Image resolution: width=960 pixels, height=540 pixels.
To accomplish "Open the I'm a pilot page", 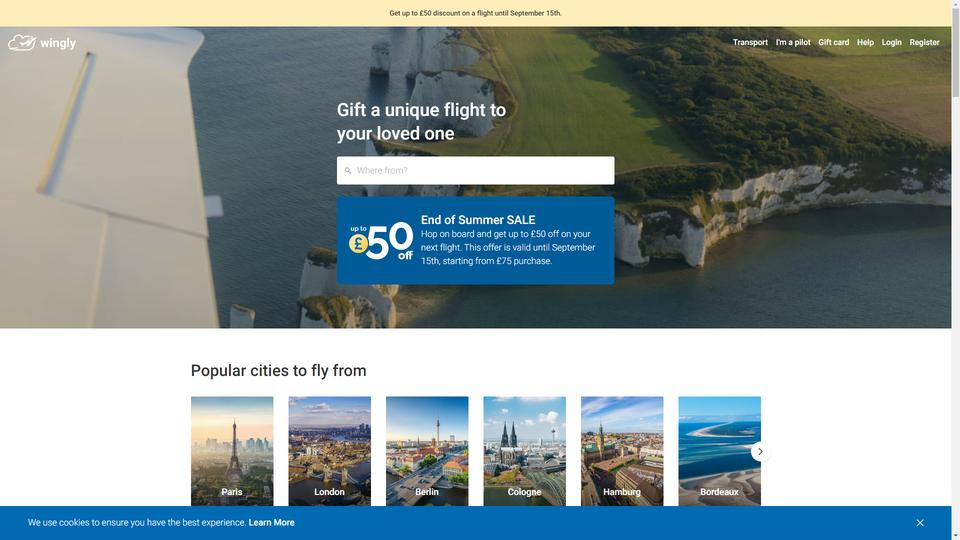I will pyautogui.click(x=793, y=42).
